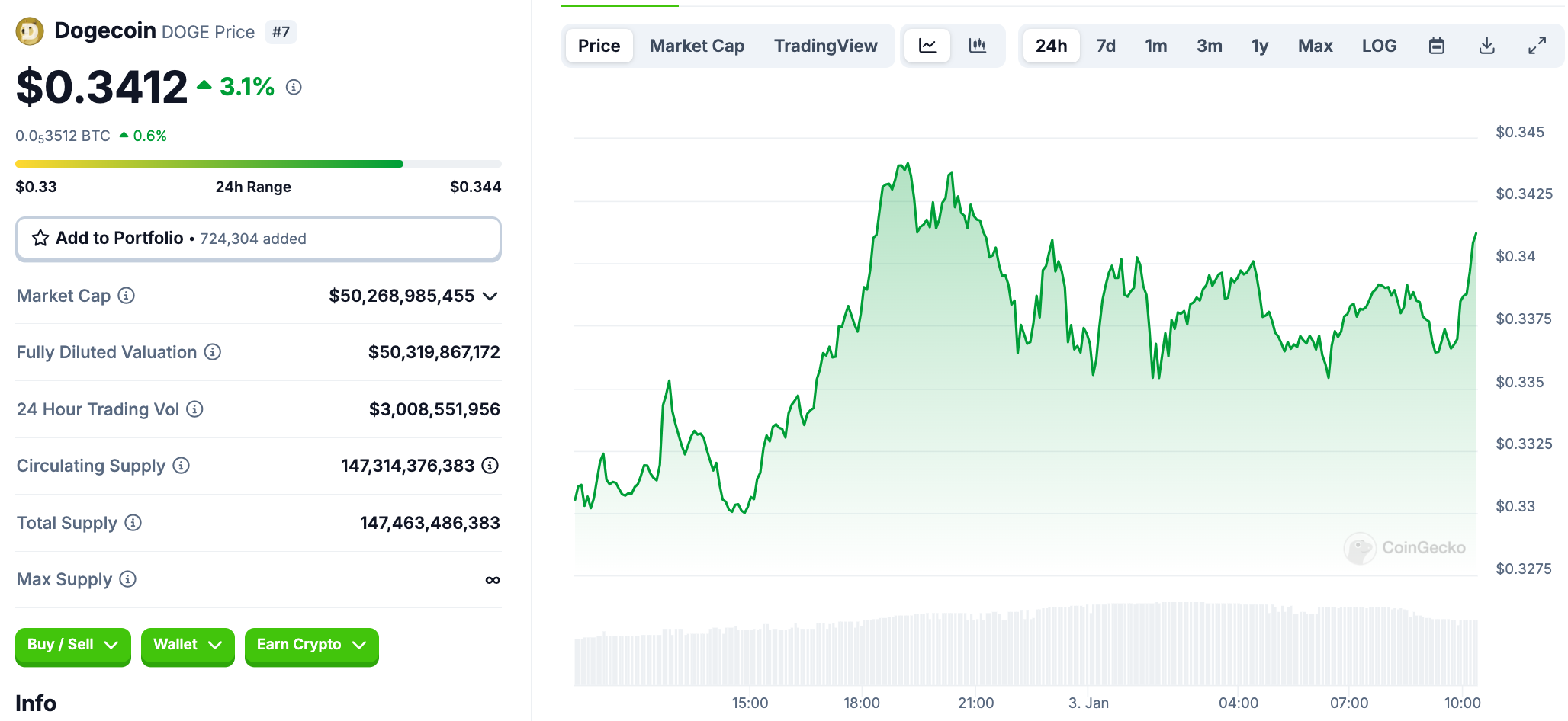The height and width of the screenshot is (721, 1568).
Task: Download the chart data
Action: coord(1486,46)
